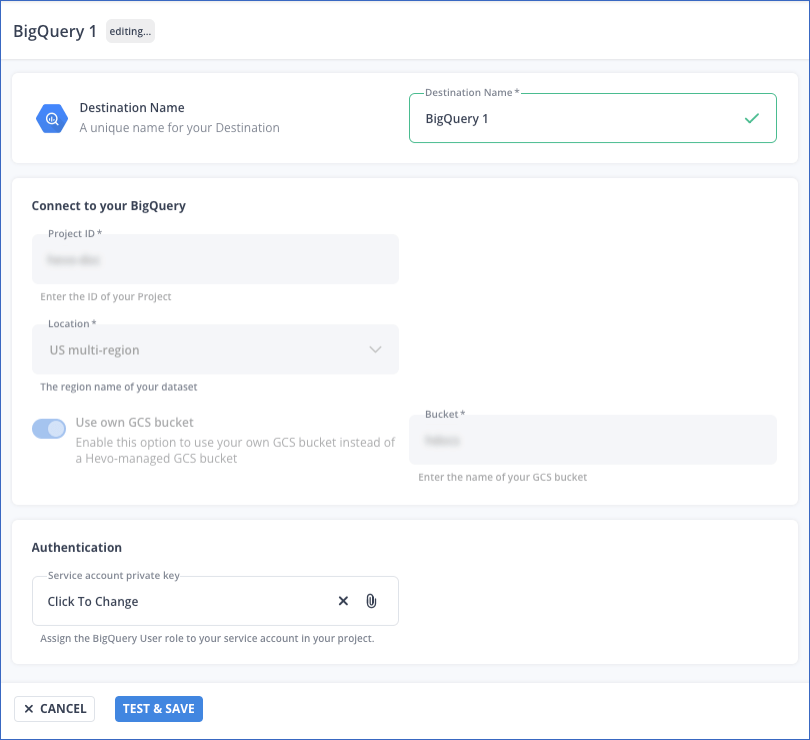Click the Service account private key label

click(114, 576)
